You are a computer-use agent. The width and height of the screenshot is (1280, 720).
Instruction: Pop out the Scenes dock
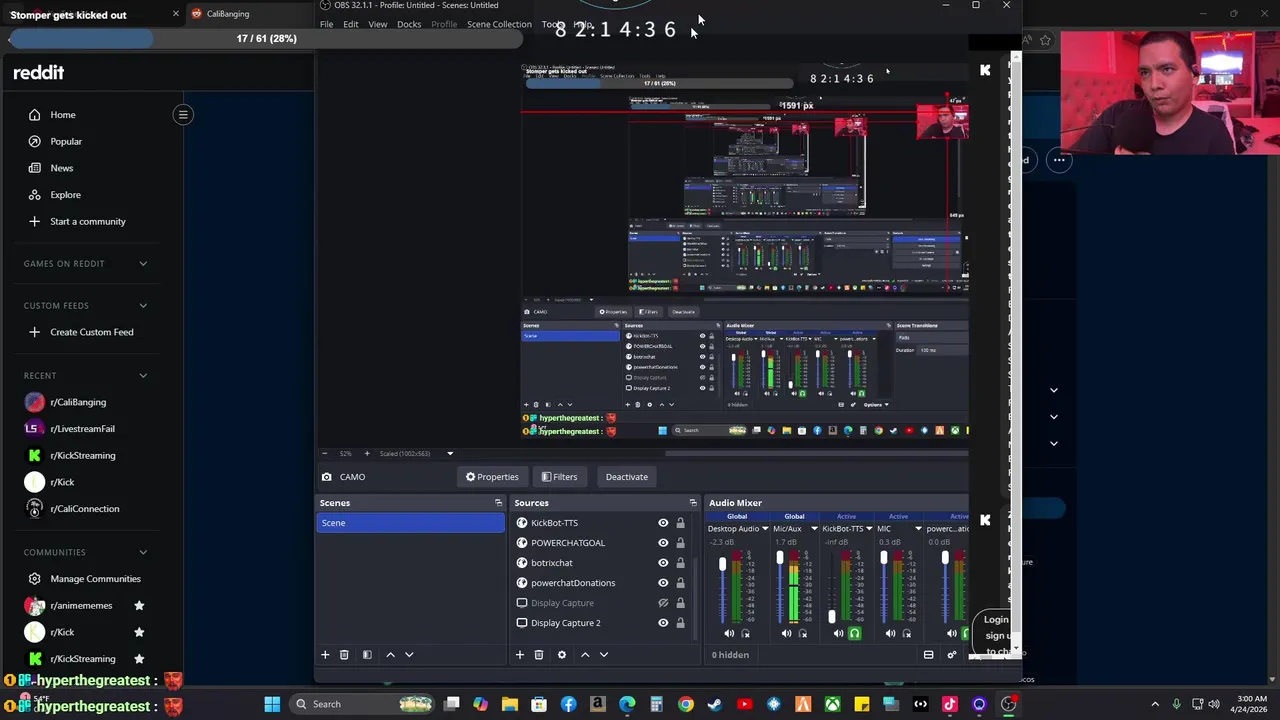(x=498, y=503)
